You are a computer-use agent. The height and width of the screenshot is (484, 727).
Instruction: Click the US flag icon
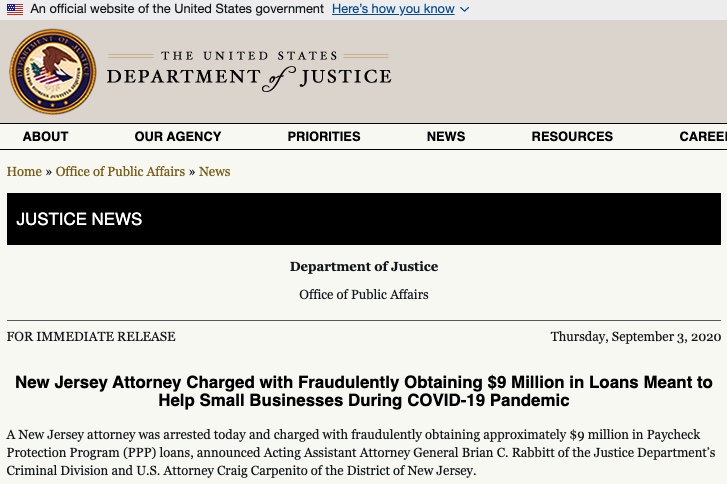tap(15, 9)
